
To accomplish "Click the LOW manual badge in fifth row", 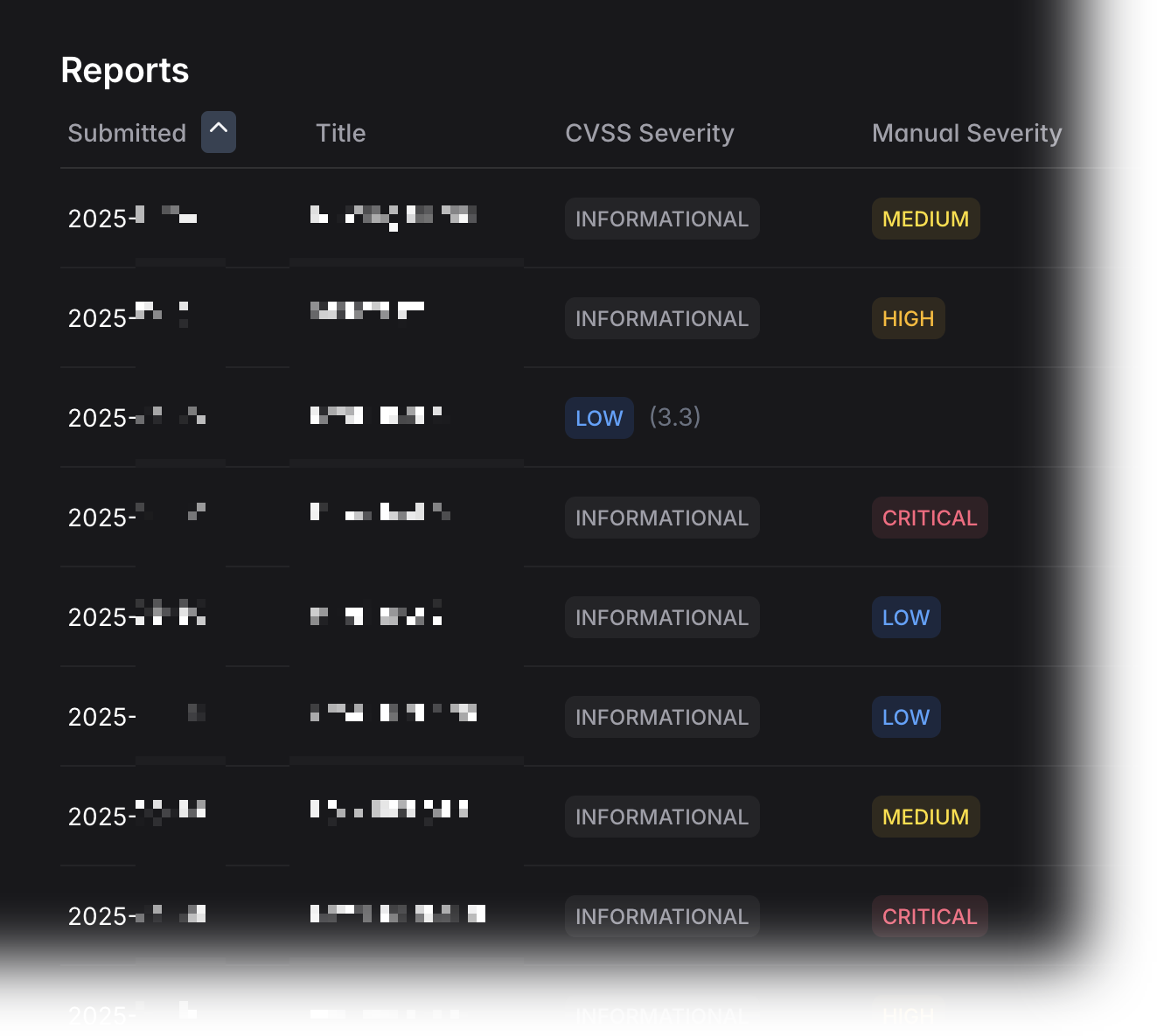I will [905, 617].
